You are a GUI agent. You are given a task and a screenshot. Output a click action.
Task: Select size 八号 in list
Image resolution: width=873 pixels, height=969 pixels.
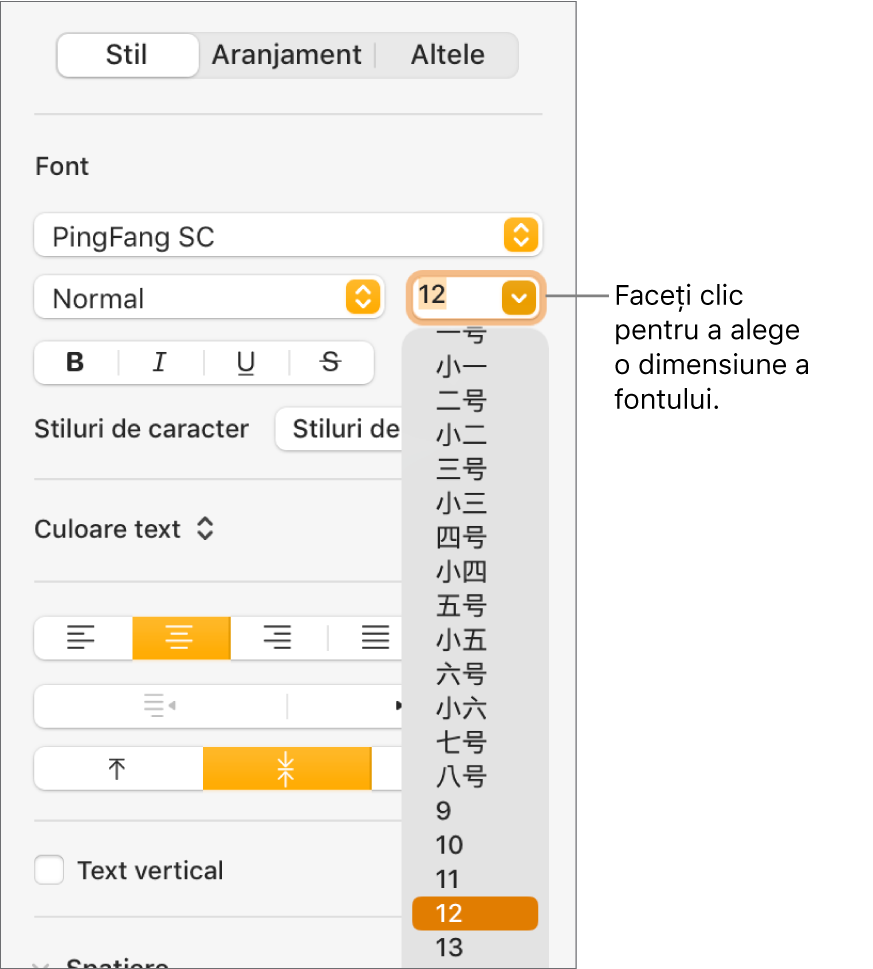click(x=474, y=776)
